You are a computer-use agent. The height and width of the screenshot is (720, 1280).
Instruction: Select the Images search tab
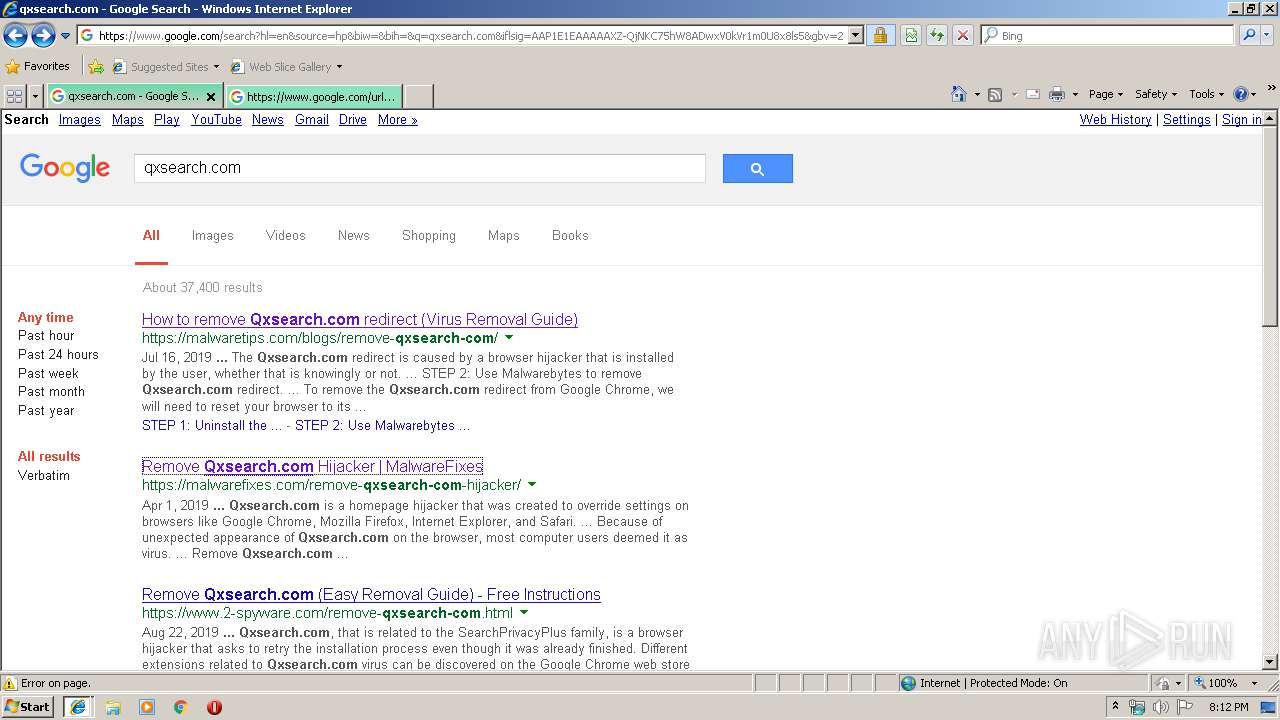(213, 236)
